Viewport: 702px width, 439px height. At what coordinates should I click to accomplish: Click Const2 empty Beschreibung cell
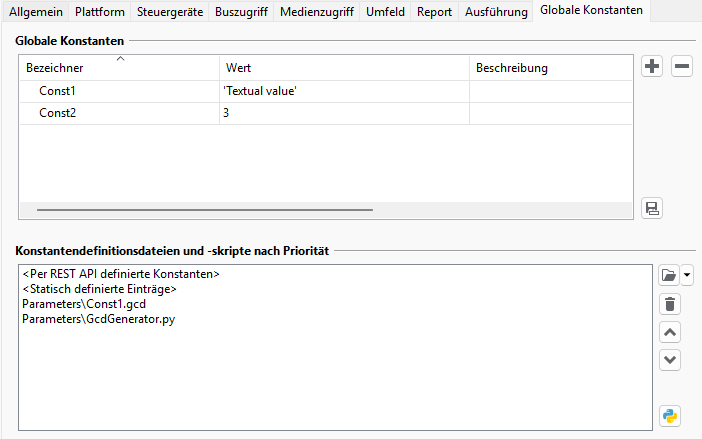coord(551,113)
